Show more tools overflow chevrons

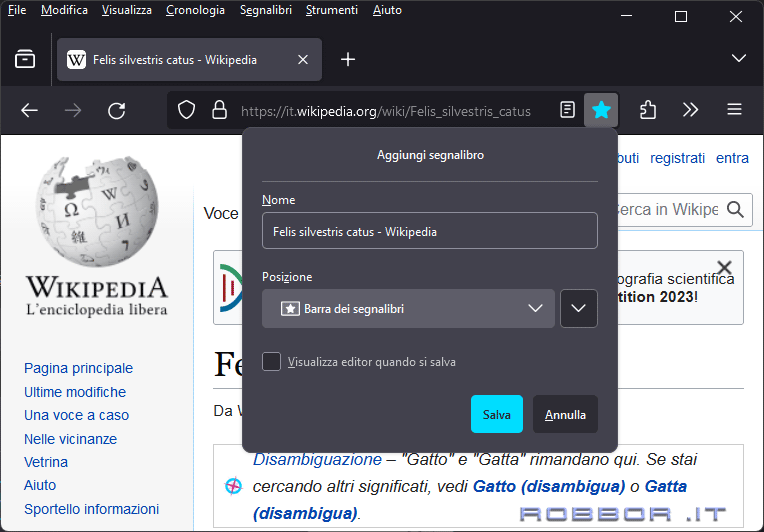pyautogui.click(x=690, y=110)
